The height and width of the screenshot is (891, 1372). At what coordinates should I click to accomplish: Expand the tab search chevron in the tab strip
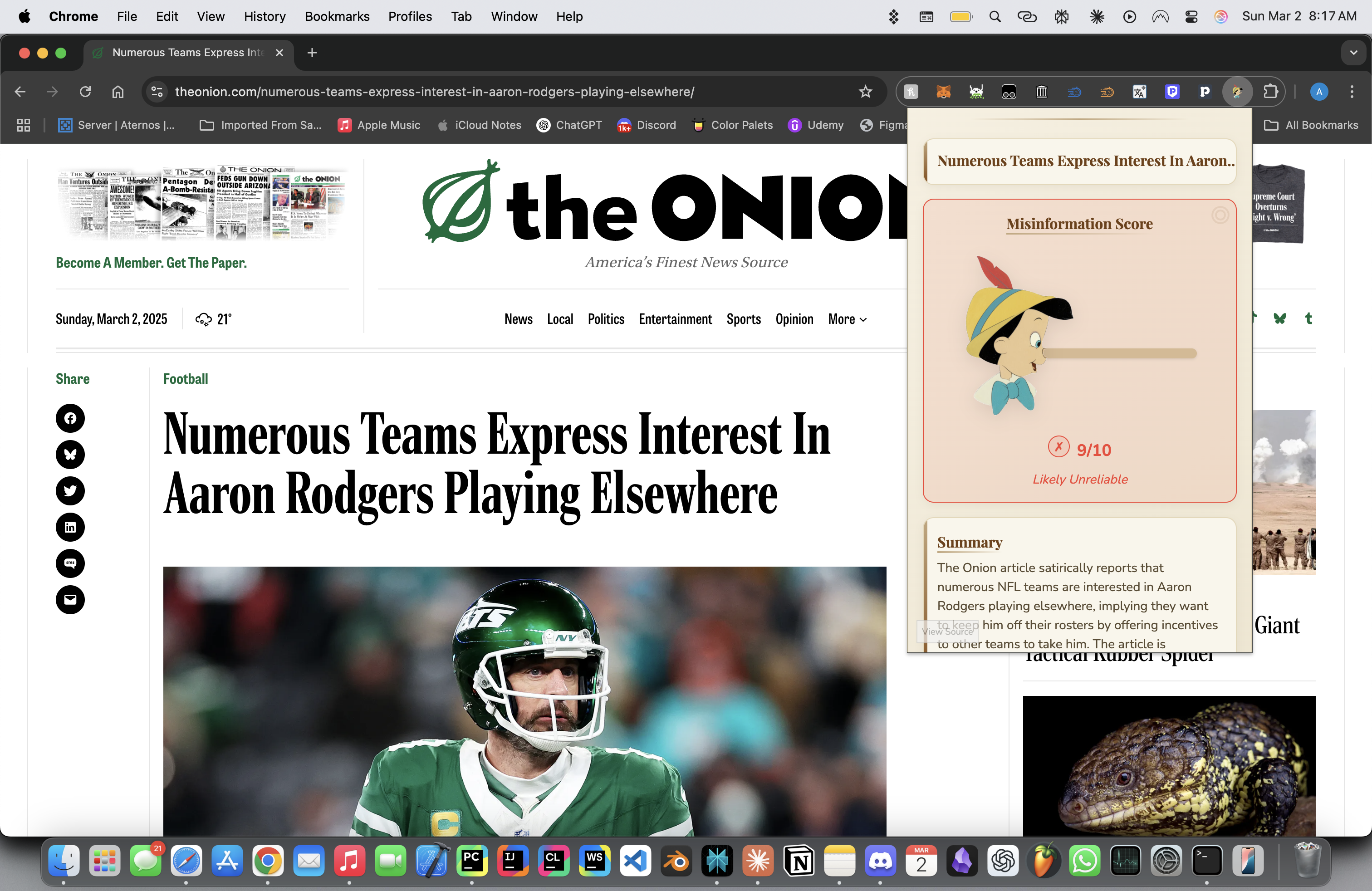point(1353,53)
